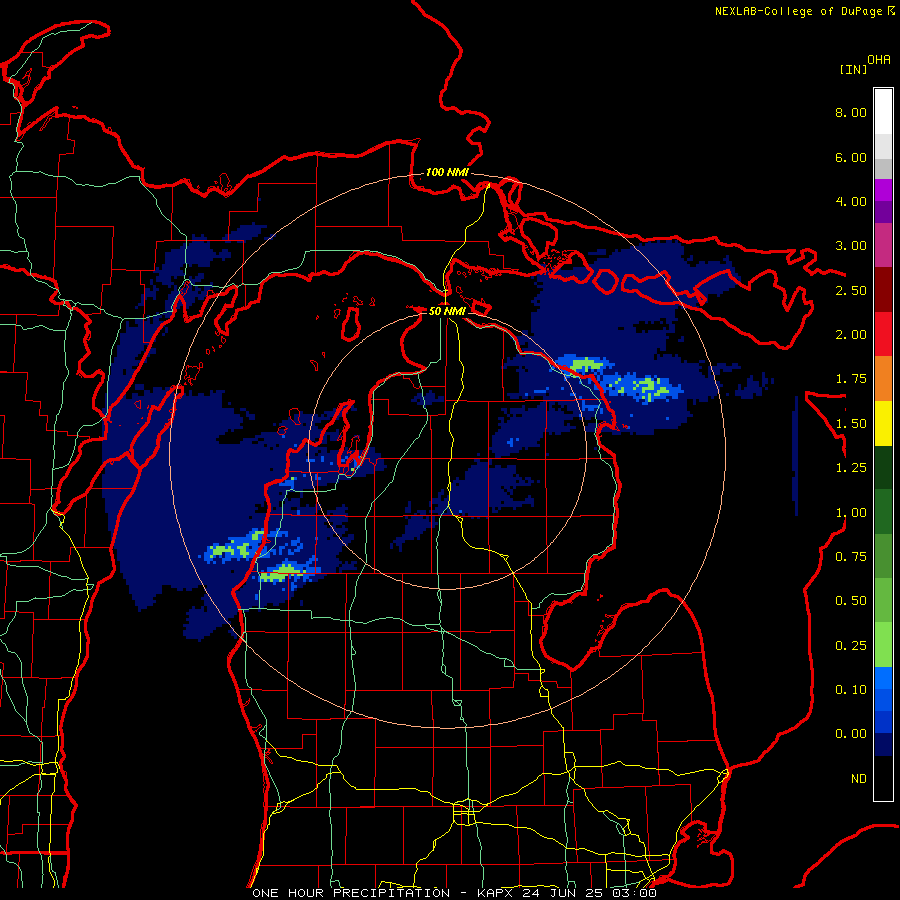The height and width of the screenshot is (900, 900).
Task: Pick the pink swatch beside 3.00
Action: click(x=883, y=245)
